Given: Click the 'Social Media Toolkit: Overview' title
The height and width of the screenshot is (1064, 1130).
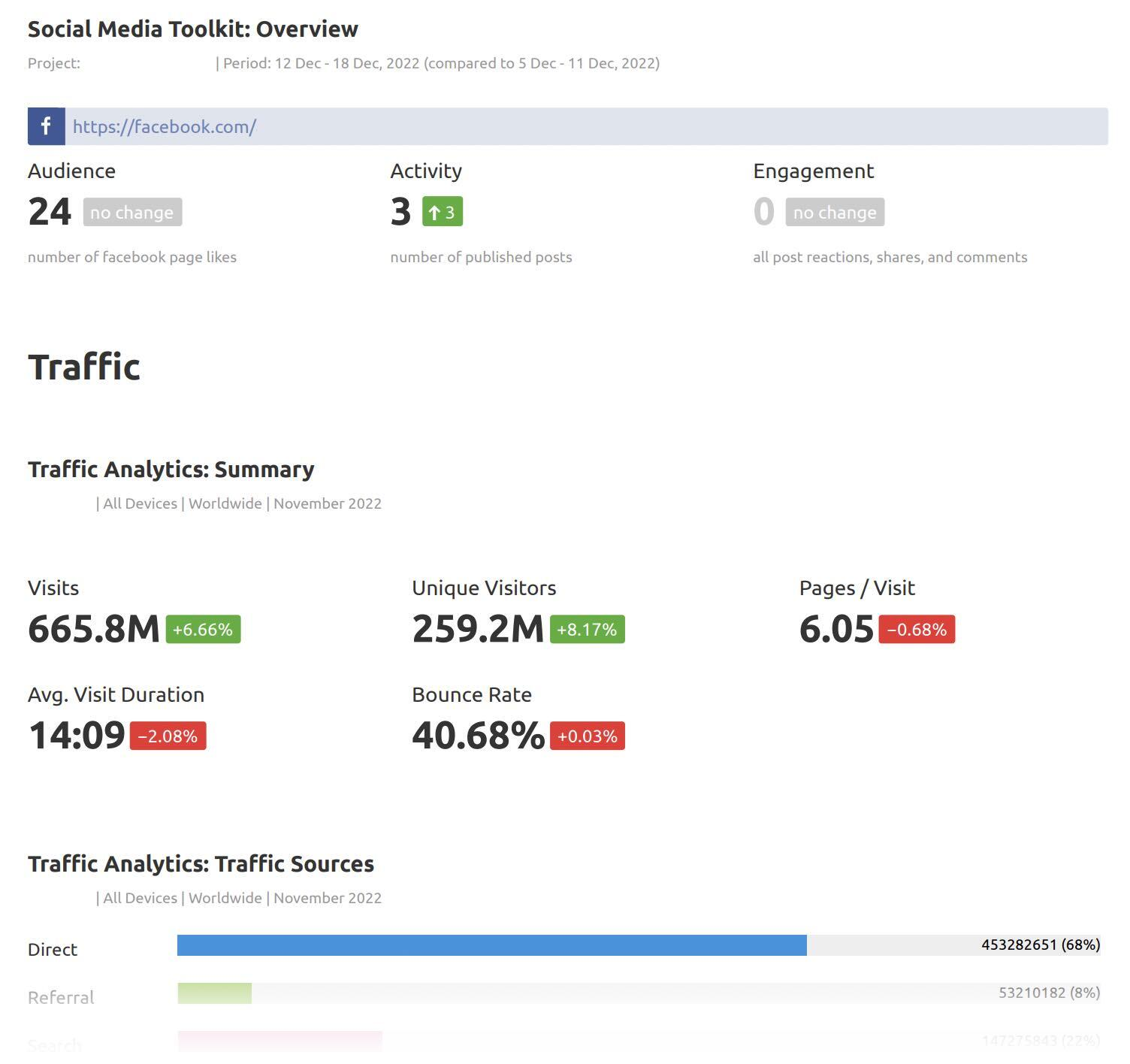Looking at the screenshot, I should (193, 29).
